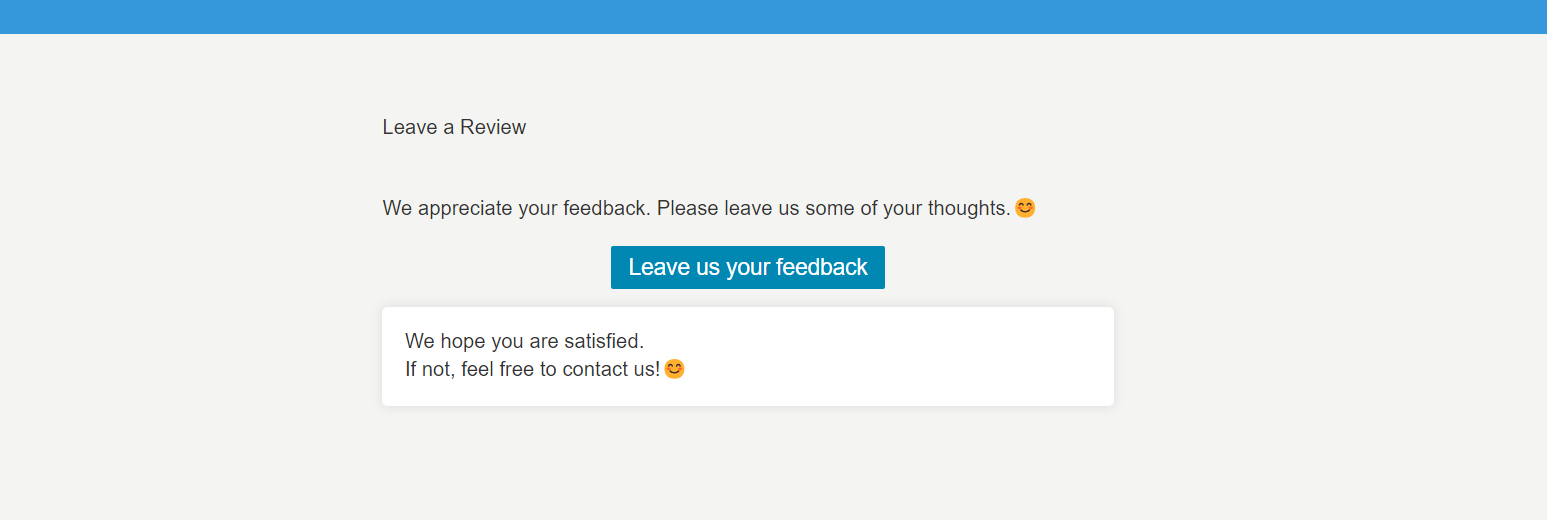1547x520 pixels.
Task: Click the word "appreciate" in the paragraph
Action: pos(466,208)
